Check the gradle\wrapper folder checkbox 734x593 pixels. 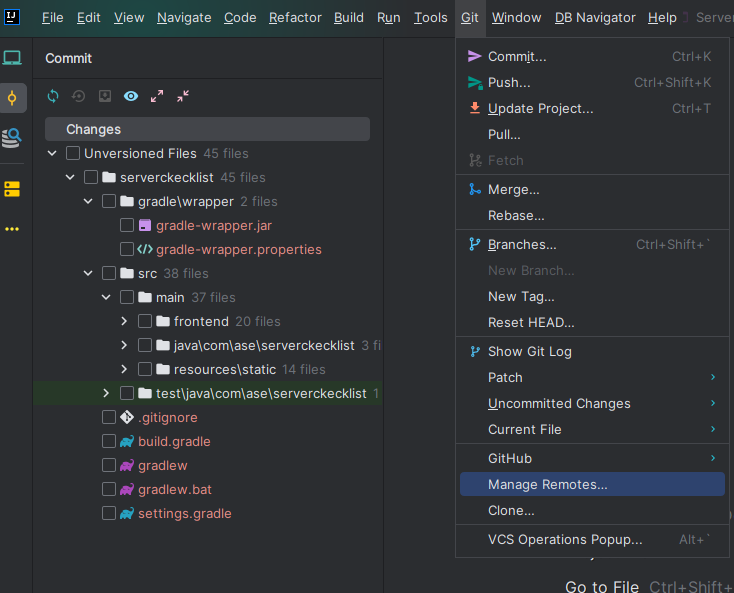109,201
